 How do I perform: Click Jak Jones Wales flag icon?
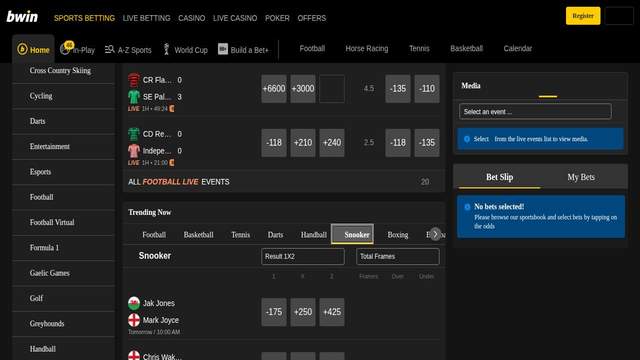(134, 303)
